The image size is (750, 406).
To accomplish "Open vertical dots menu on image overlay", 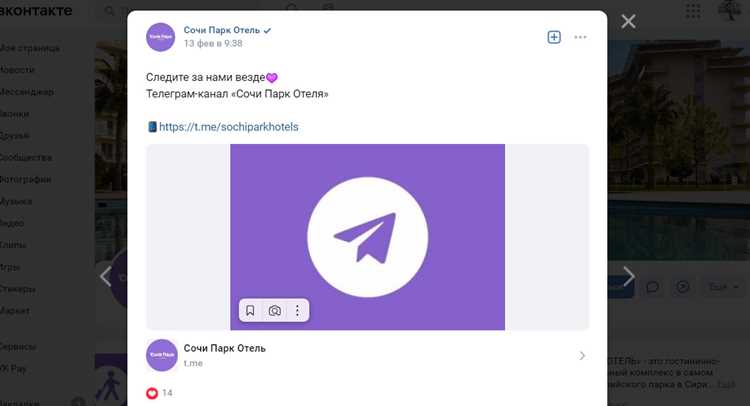I will point(298,311).
